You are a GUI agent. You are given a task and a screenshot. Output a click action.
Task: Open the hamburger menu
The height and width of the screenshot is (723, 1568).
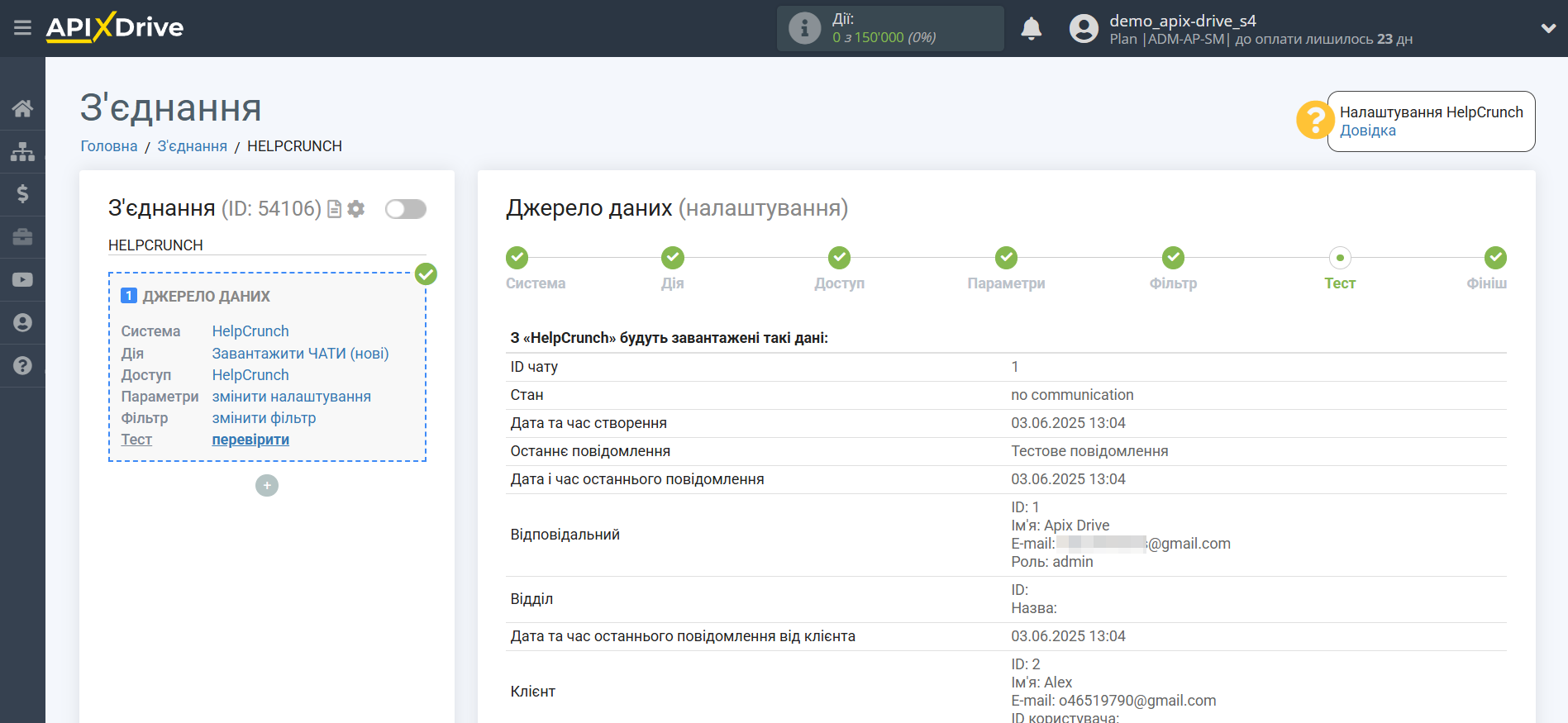(22, 28)
